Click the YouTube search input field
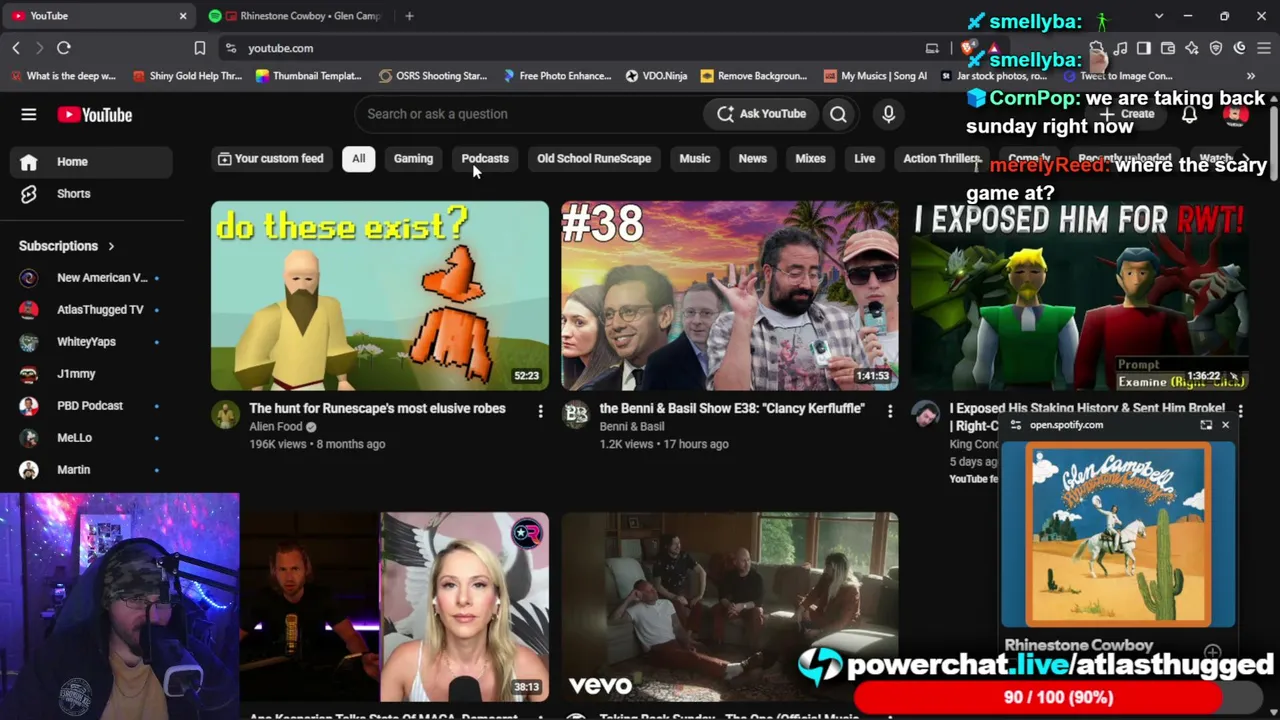Screen dimensions: 1280x720 click(x=530, y=114)
